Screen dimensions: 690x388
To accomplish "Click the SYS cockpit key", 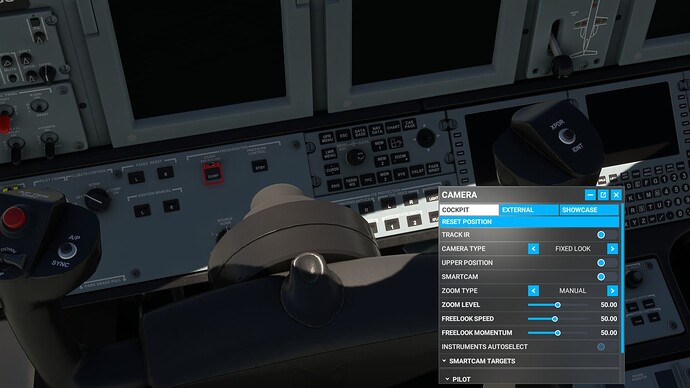I will pyautogui.click(x=401, y=174).
